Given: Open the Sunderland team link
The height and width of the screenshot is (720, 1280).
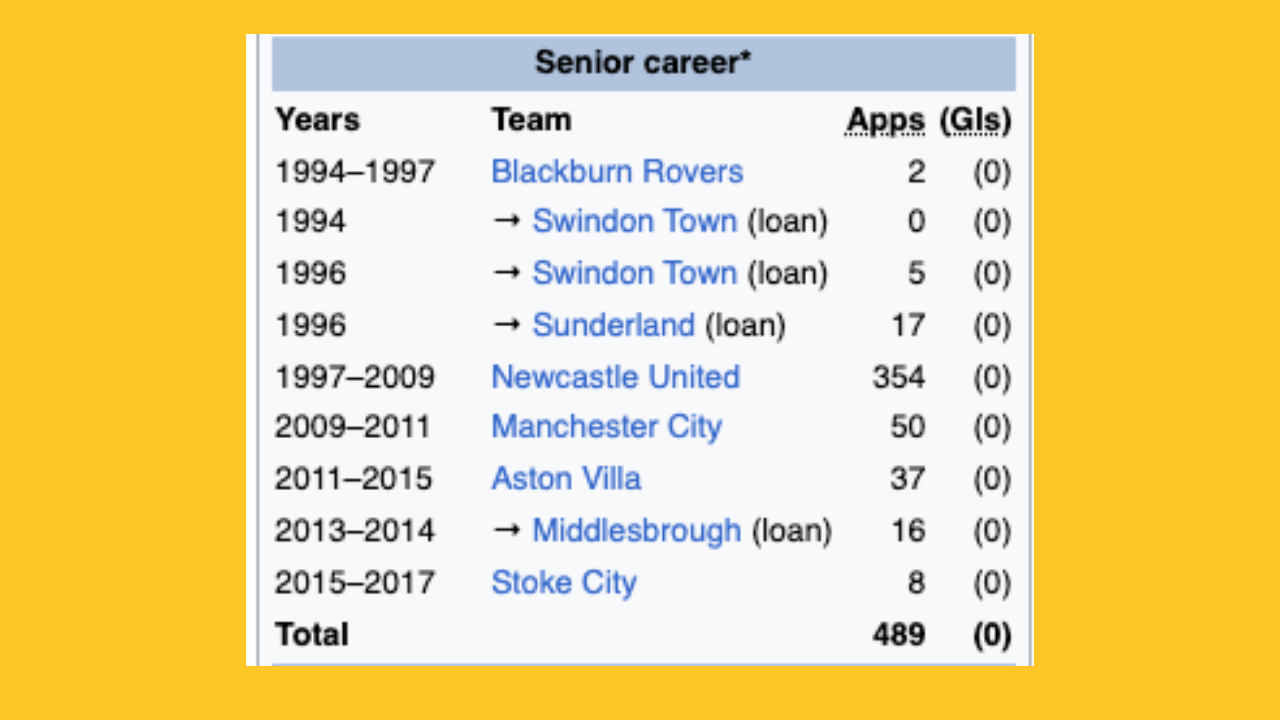Looking at the screenshot, I should 613,325.
